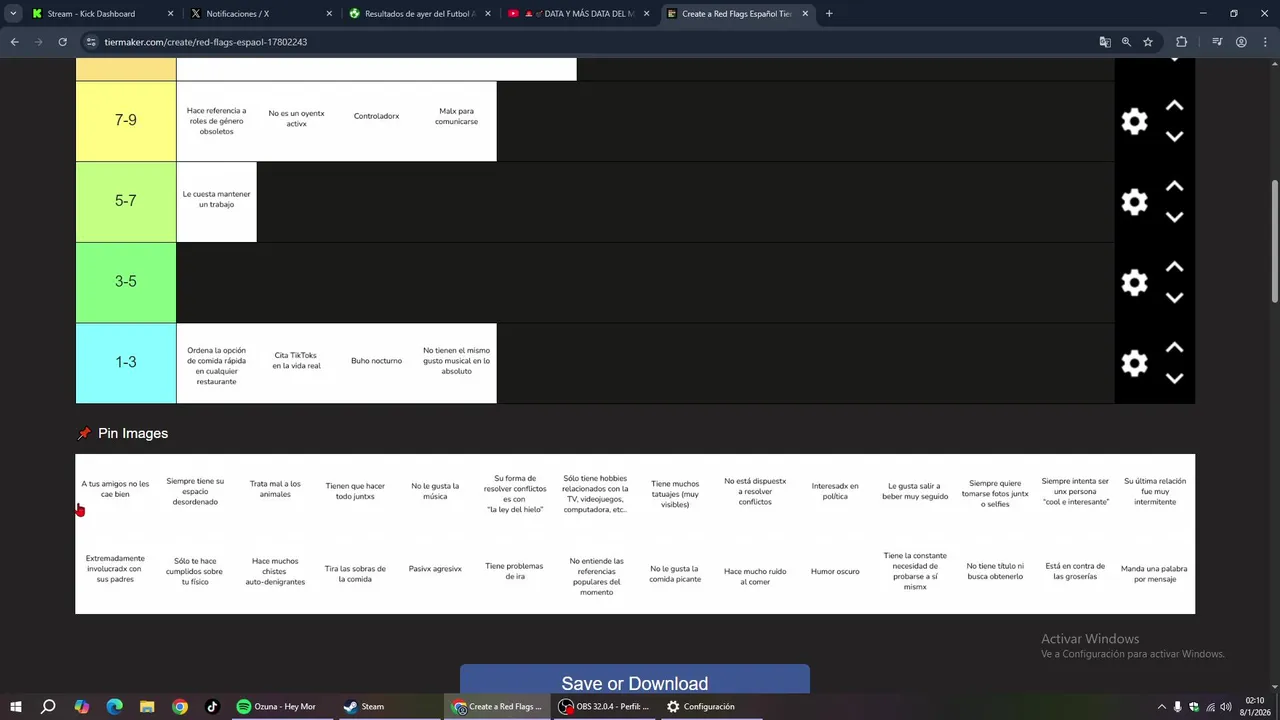The height and width of the screenshot is (720, 1280).
Task: Click the 'Buho nocturno' card in 1-3 tier
Action: pyautogui.click(x=376, y=361)
